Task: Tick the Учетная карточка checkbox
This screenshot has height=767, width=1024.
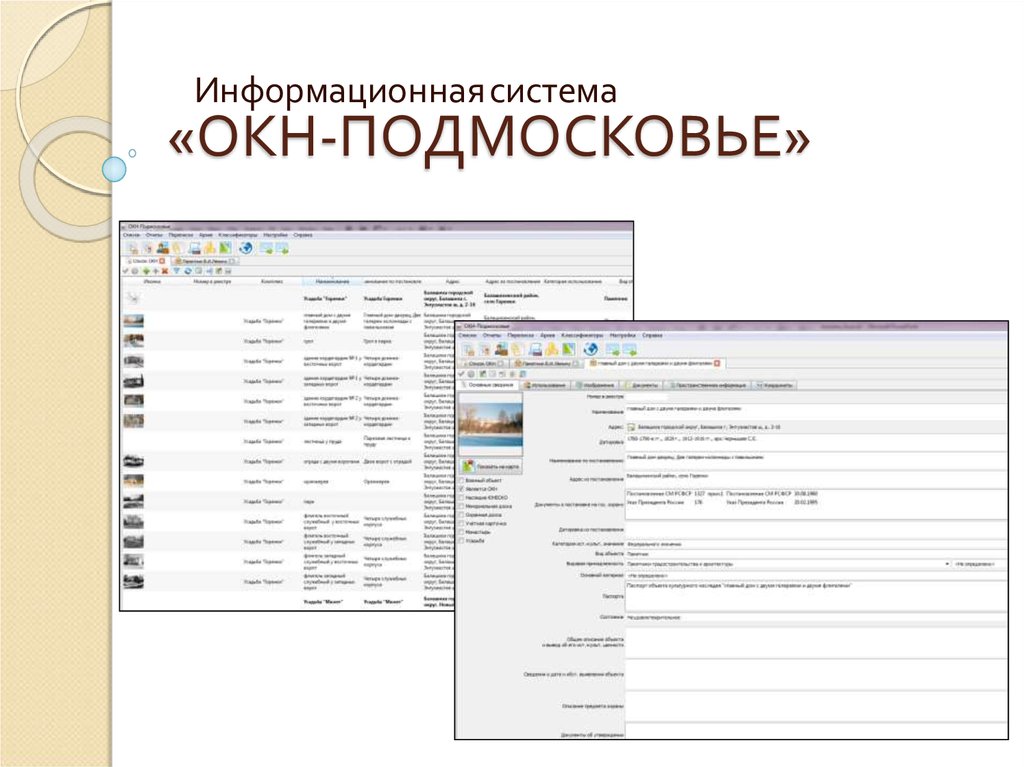Action: pos(461,523)
